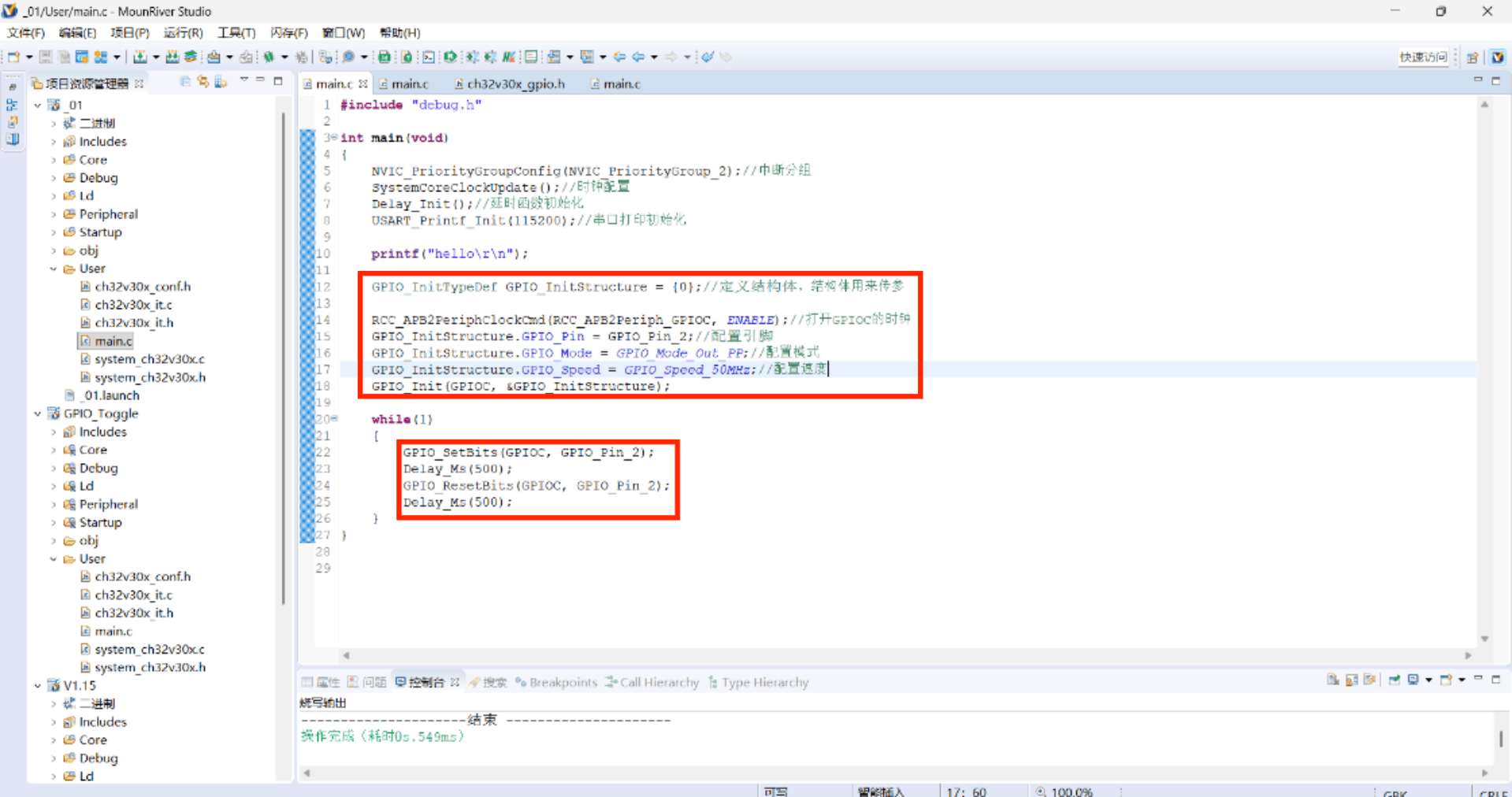Open the terminal icon in the toolbar
The width and height of the screenshot is (1512, 797).
[x=428, y=57]
